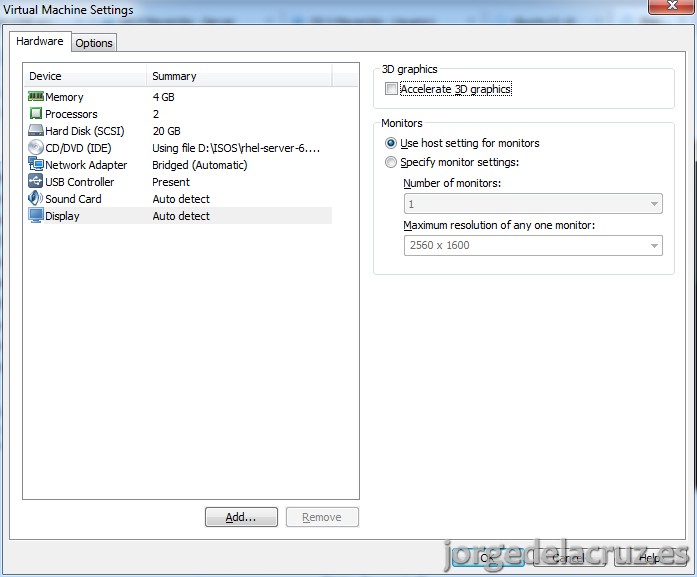This screenshot has width=697, height=577.
Task: Select Specify monitor settings option
Action: coord(391,162)
